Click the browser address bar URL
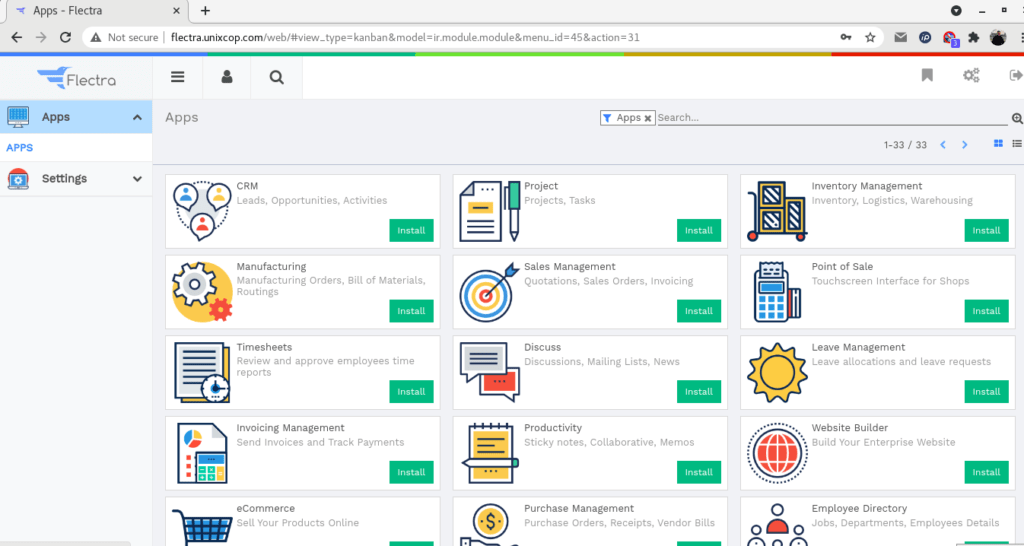Viewport: 1024px width, 546px height. pyautogui.click(x=405, y=37)
